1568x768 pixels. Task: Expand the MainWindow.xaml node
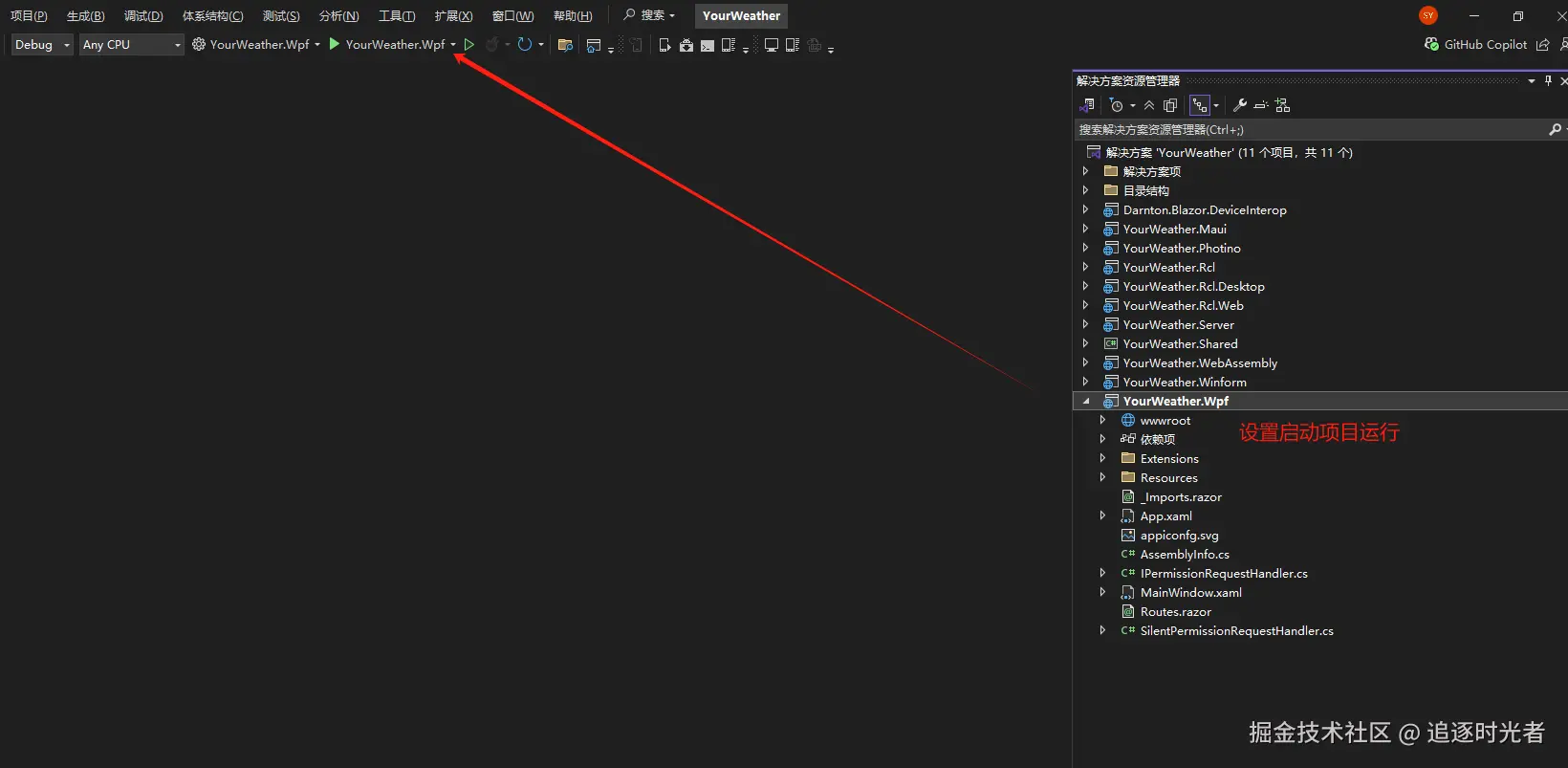pos(1102,592)
